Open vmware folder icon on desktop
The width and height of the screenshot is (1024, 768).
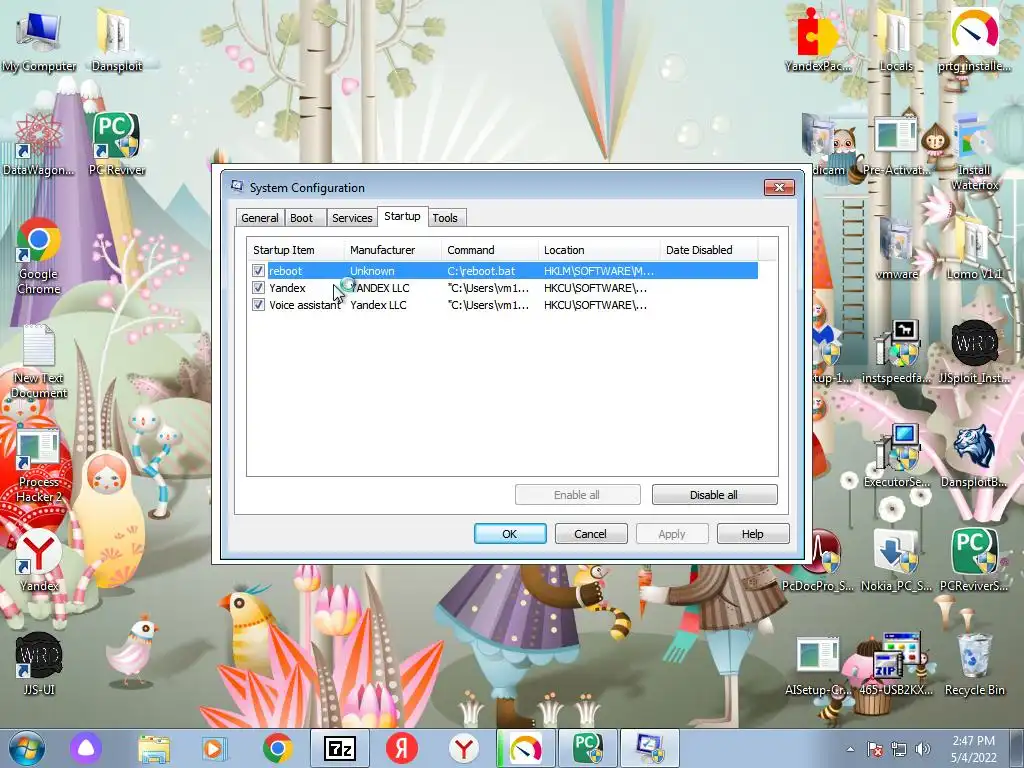click(896, 248)
